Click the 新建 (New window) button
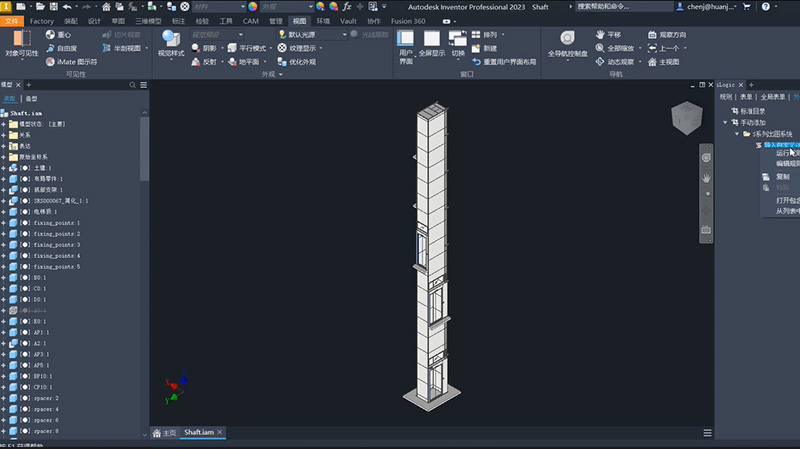Viewport: 800px width, 449px height. [483, 48]
